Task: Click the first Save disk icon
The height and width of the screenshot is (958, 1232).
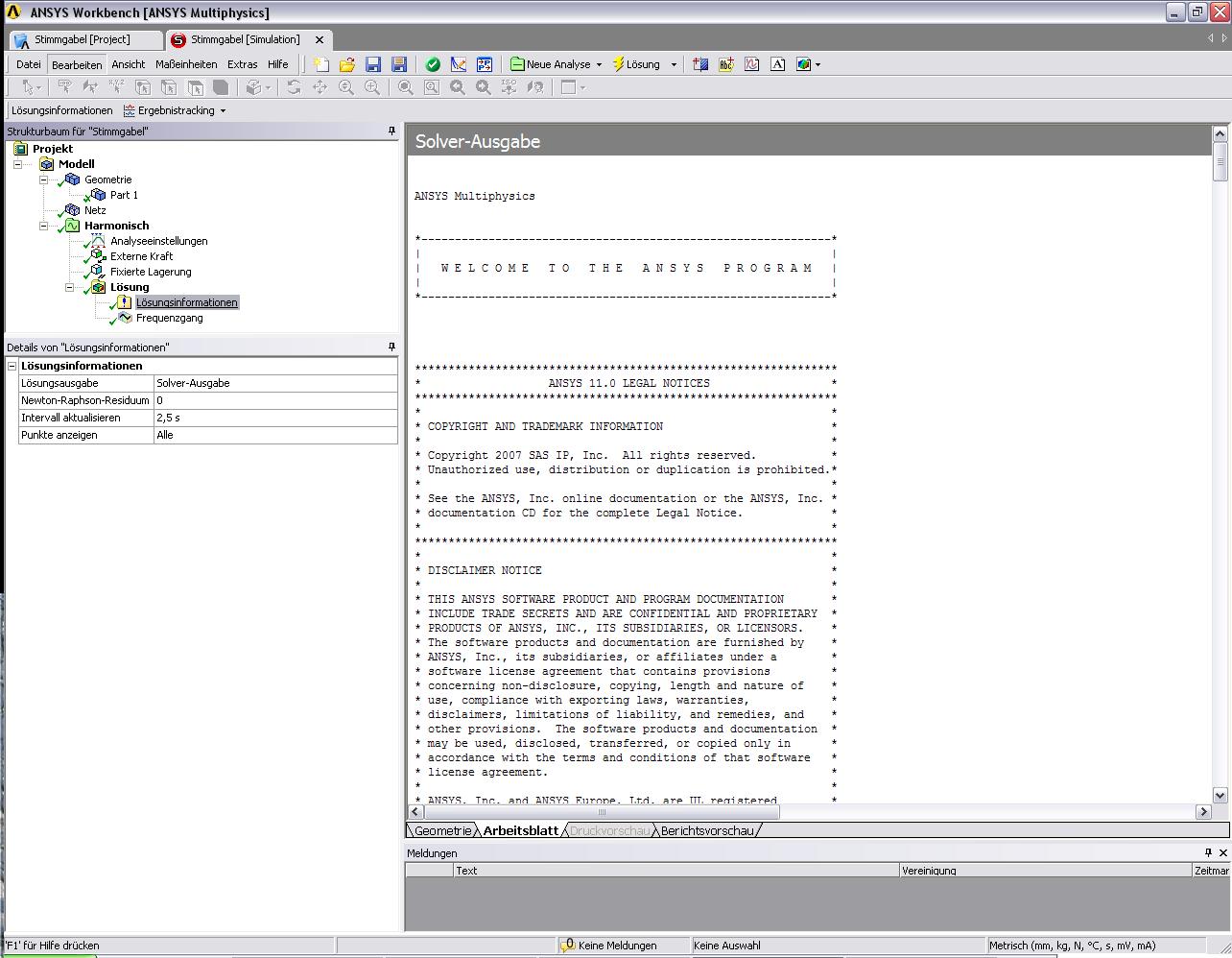Action: click(373, 64)
